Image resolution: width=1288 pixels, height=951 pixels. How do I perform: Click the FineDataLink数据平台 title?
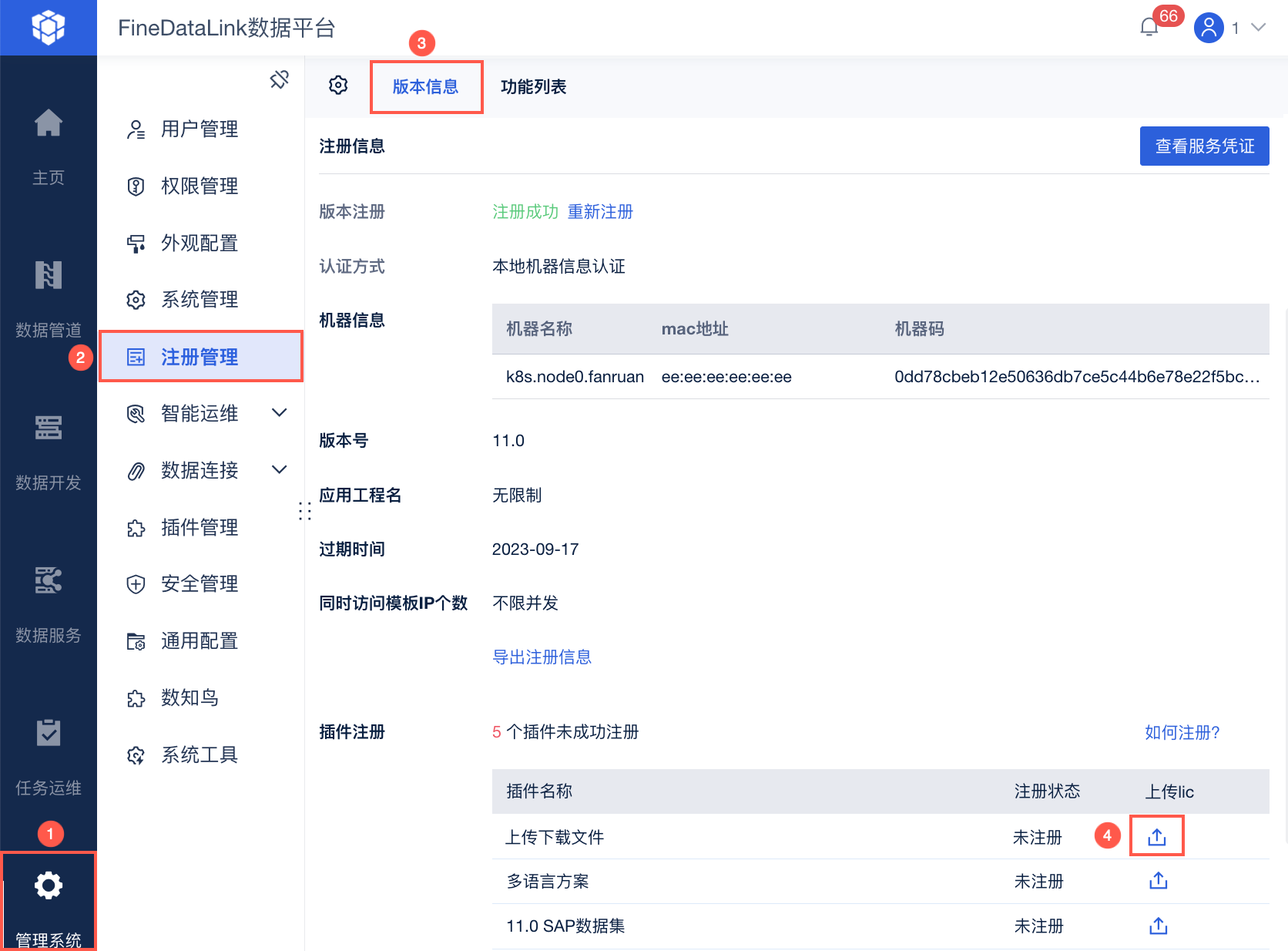[226, 28]
